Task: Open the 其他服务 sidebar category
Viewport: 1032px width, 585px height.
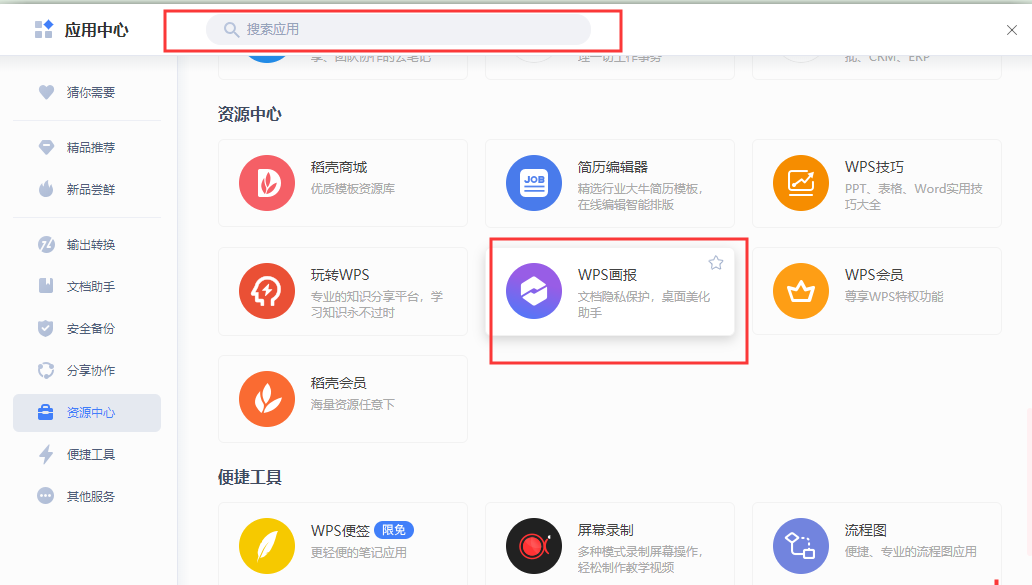Action: (x=87, y=496)
